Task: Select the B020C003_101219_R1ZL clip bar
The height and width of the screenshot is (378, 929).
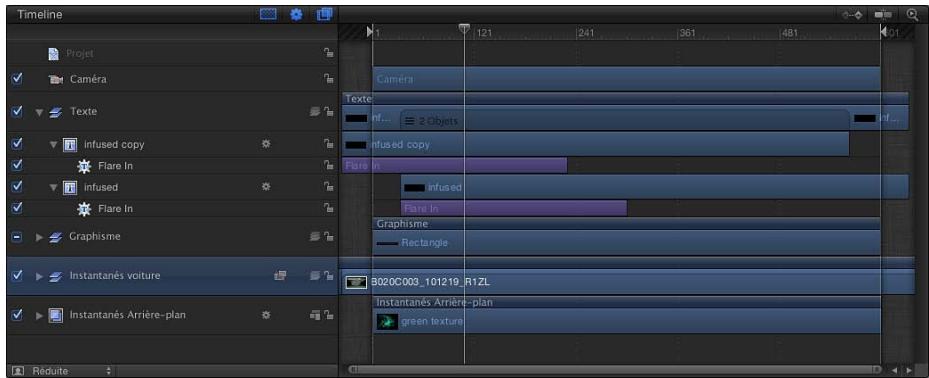Action: pos(629,282)
